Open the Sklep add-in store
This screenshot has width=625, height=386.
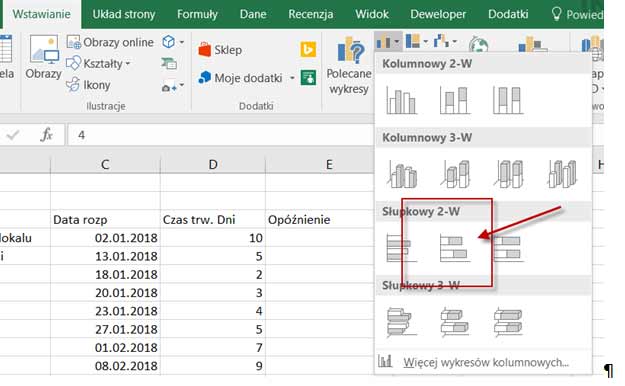tap(220, 50)
